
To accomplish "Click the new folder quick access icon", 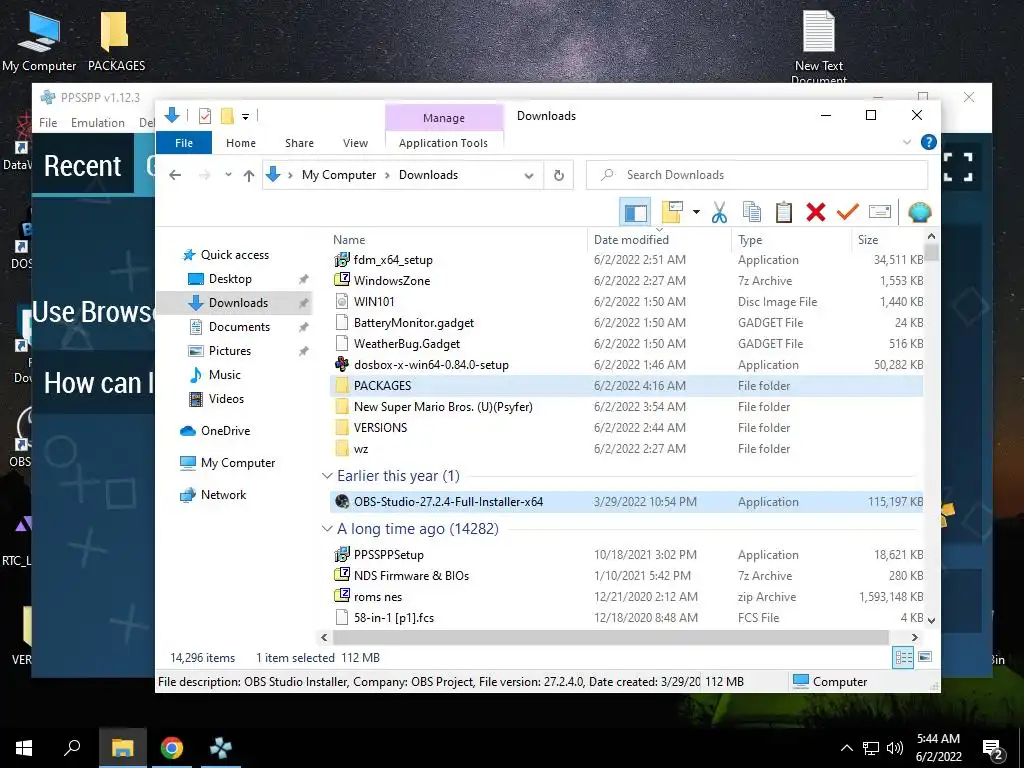I will (x=227, y=116).
